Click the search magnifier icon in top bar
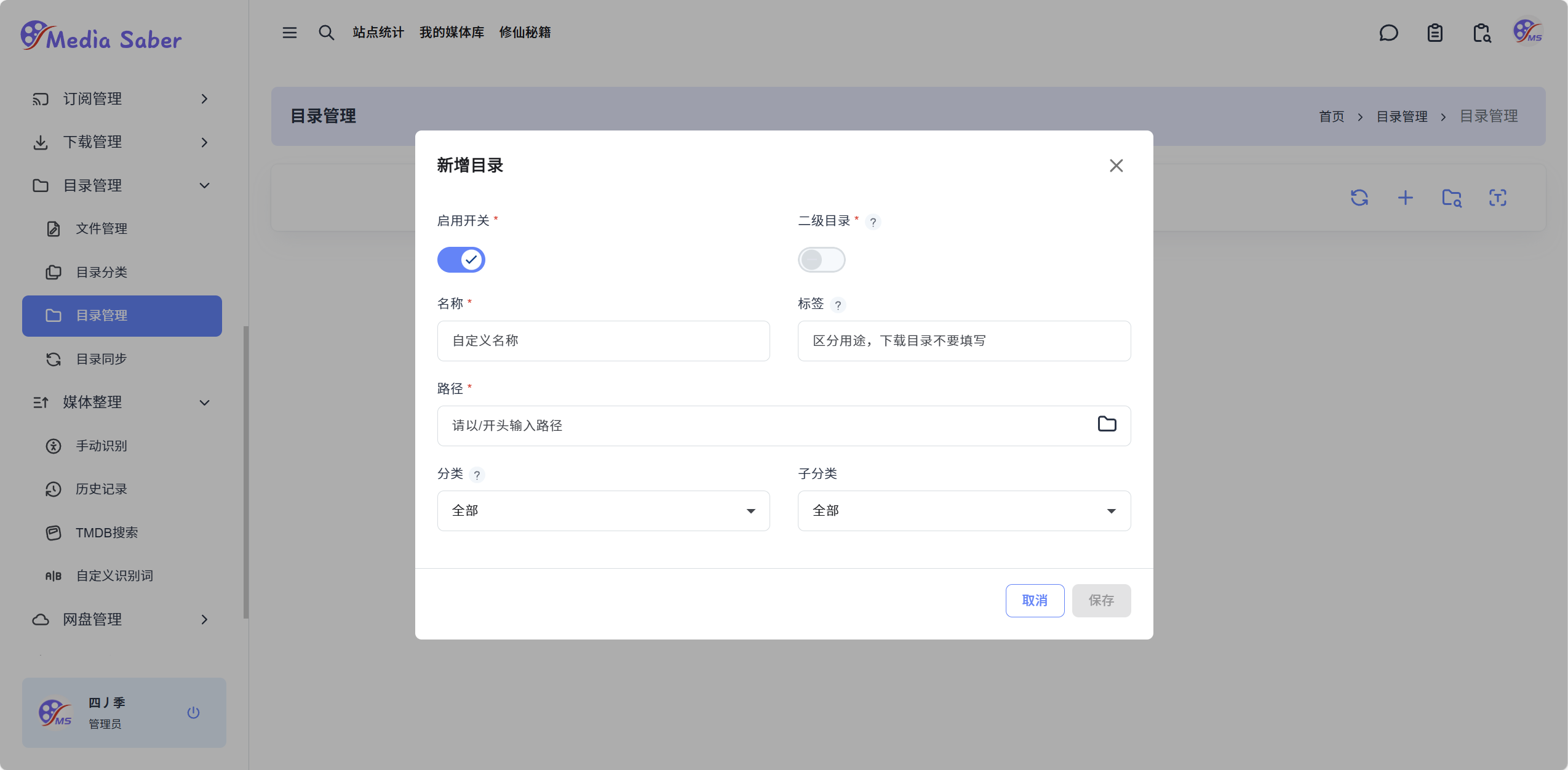The width and height of the screenshot is (1568, 770). [x=326, y=33]
